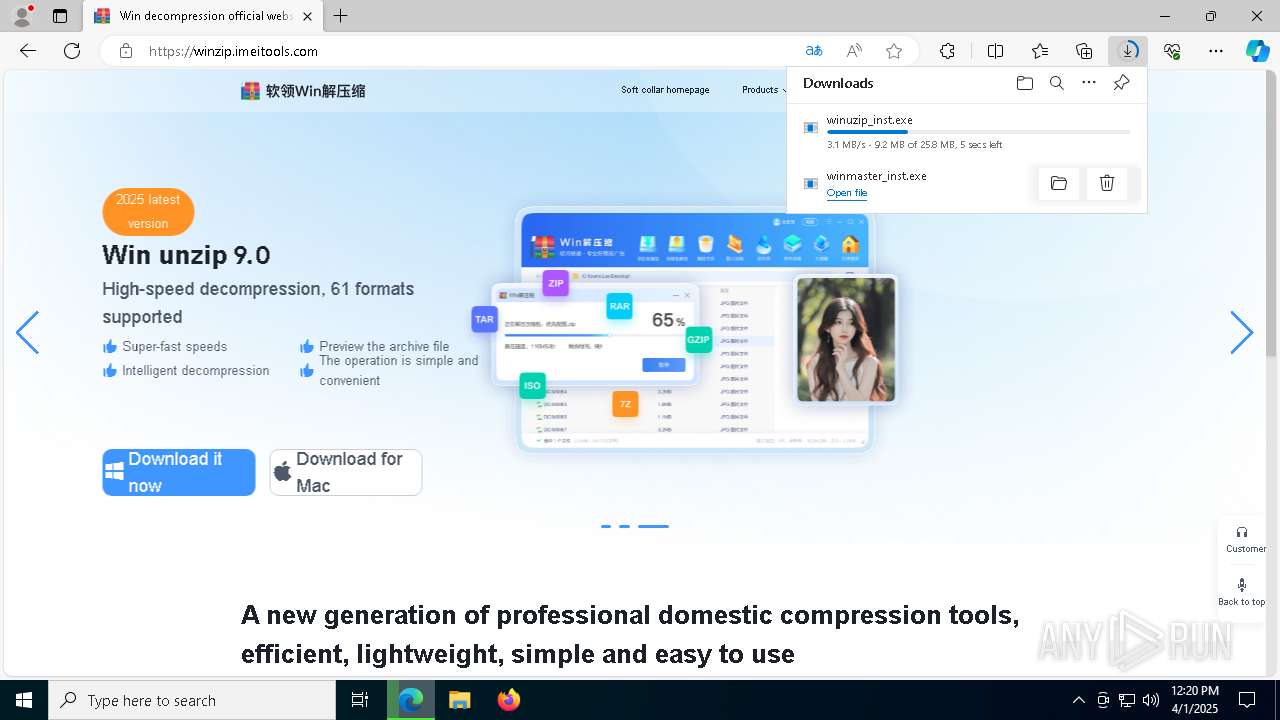Screen dimensions: 1280x720
Task: Show hidden system tray icons
Action: 1078,700
